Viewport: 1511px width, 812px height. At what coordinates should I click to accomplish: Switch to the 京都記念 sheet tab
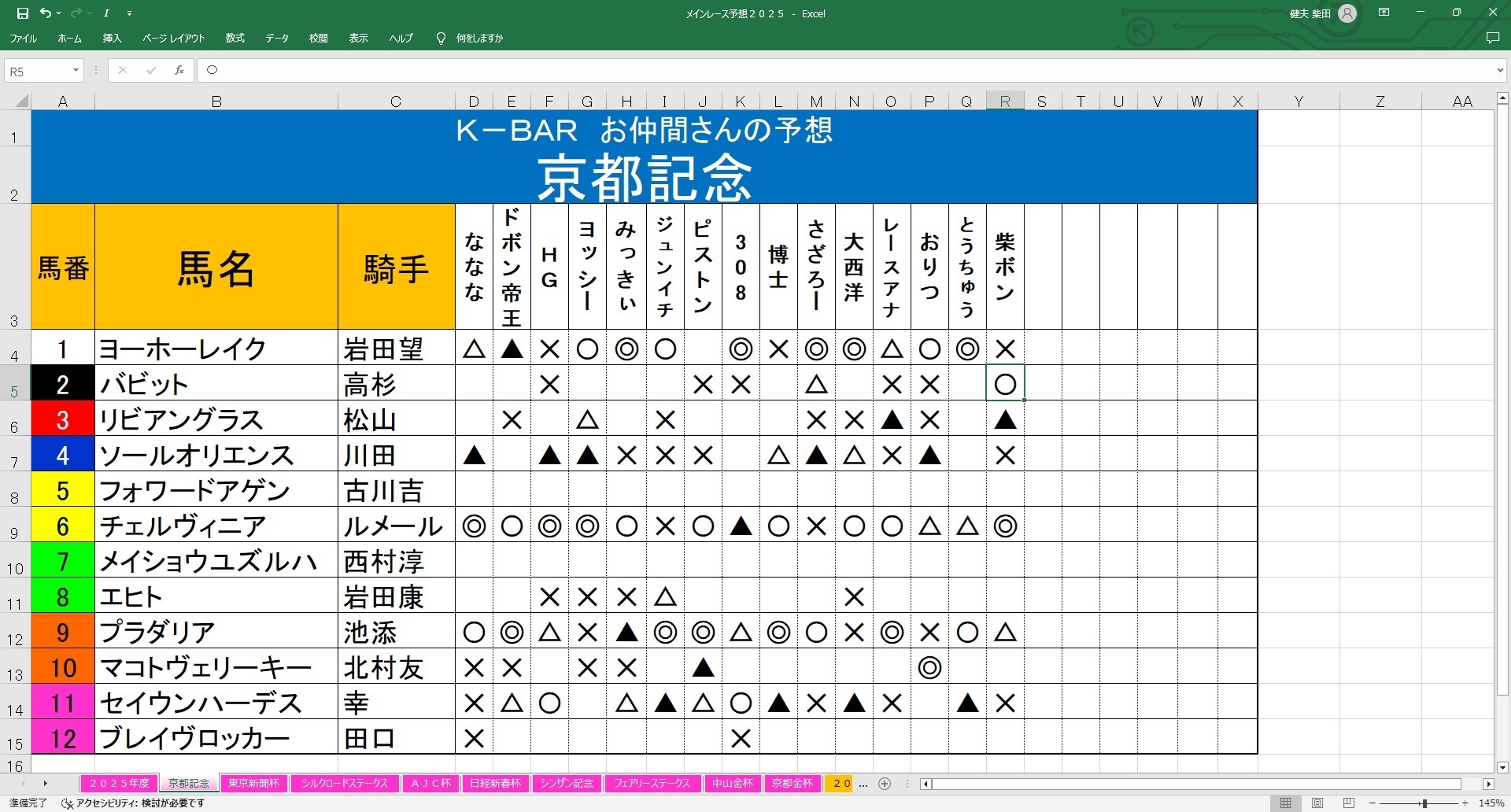[x=189, y=783]
